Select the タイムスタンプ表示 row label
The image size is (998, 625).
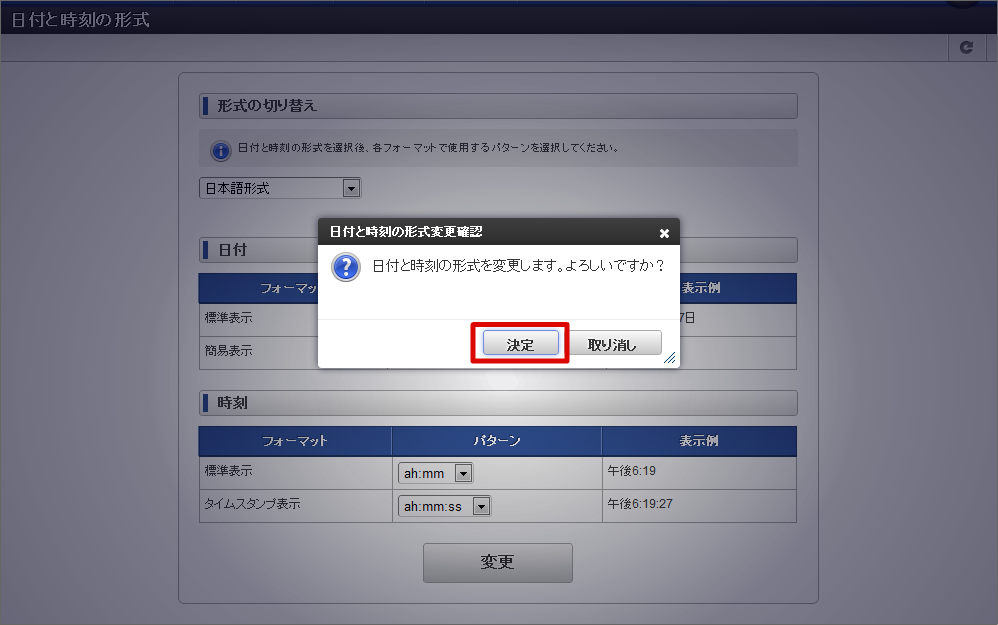point(252,504)
